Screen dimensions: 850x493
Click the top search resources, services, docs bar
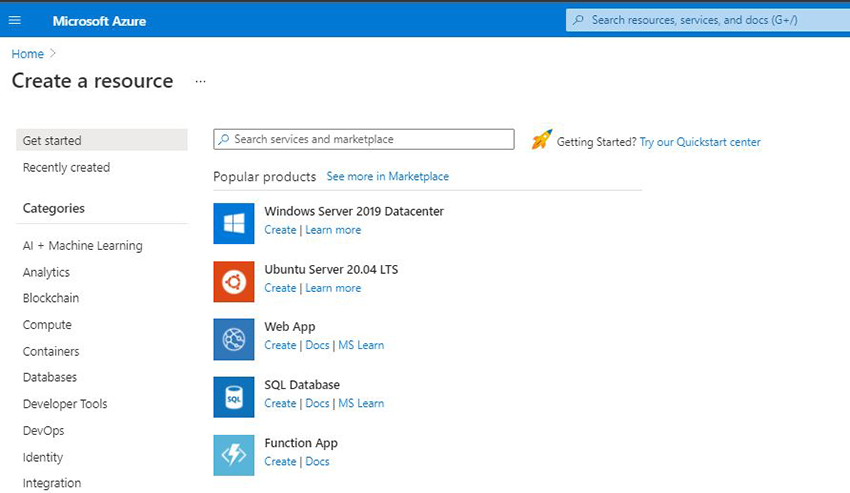[706, 20]
